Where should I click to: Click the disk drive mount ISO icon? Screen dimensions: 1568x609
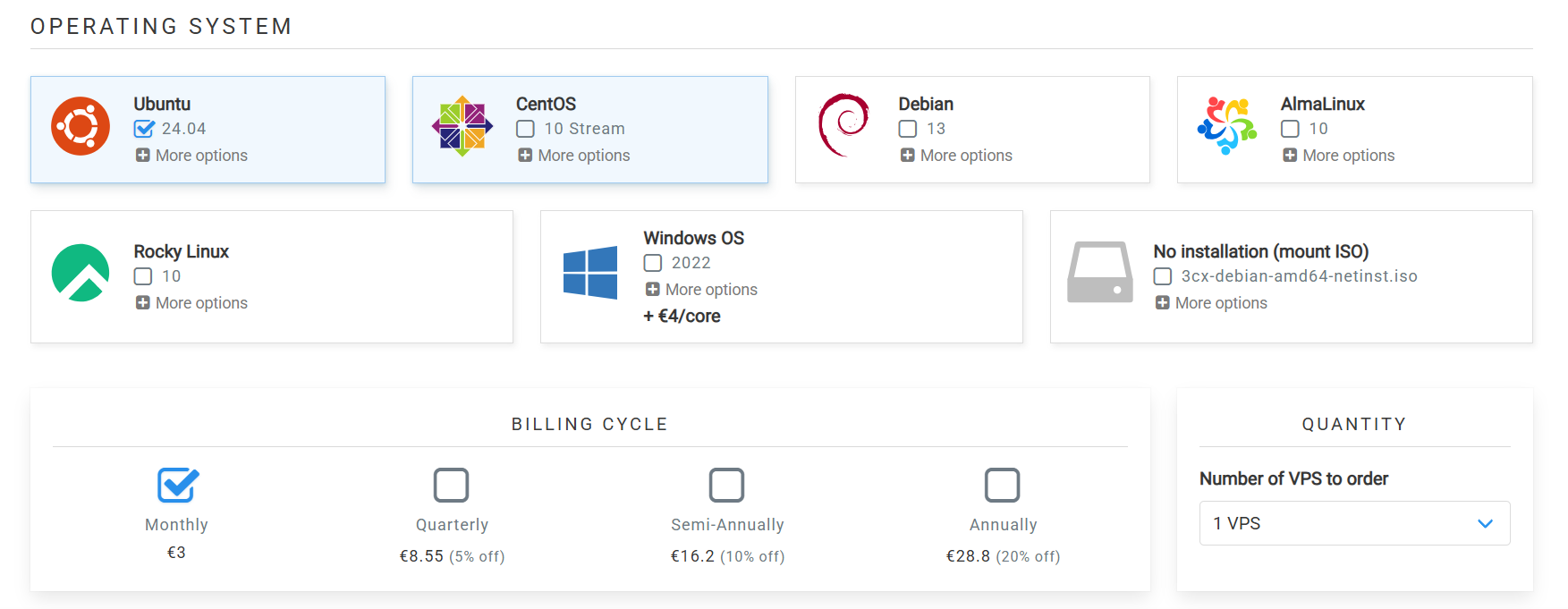point(1100,272)
